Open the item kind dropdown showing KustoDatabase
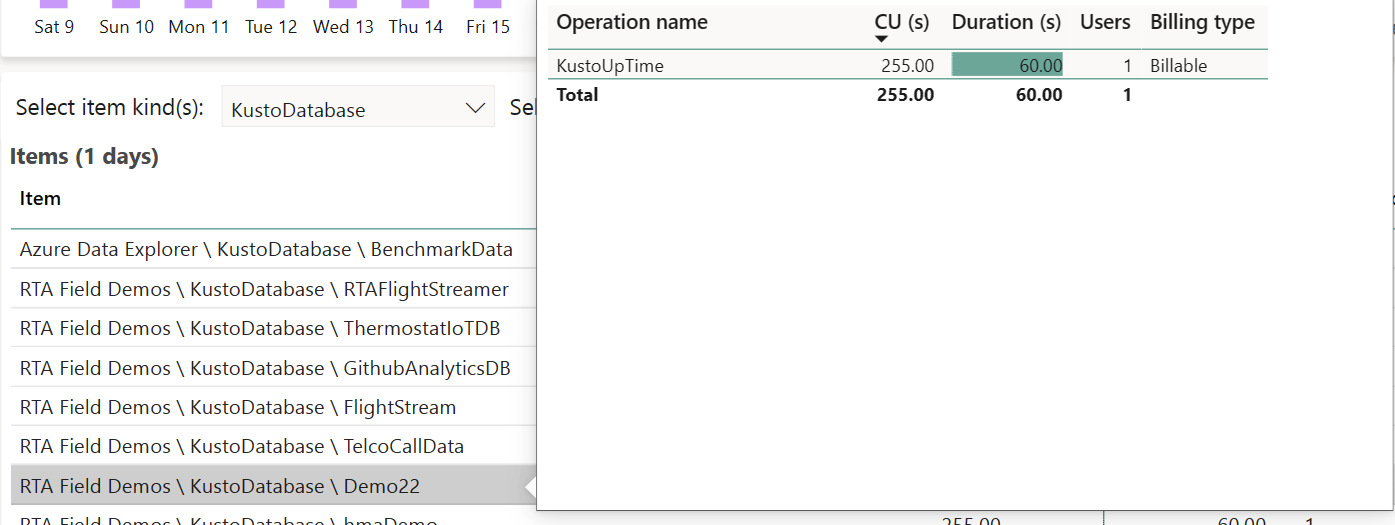1395x525 pixels. pos(358,109)
